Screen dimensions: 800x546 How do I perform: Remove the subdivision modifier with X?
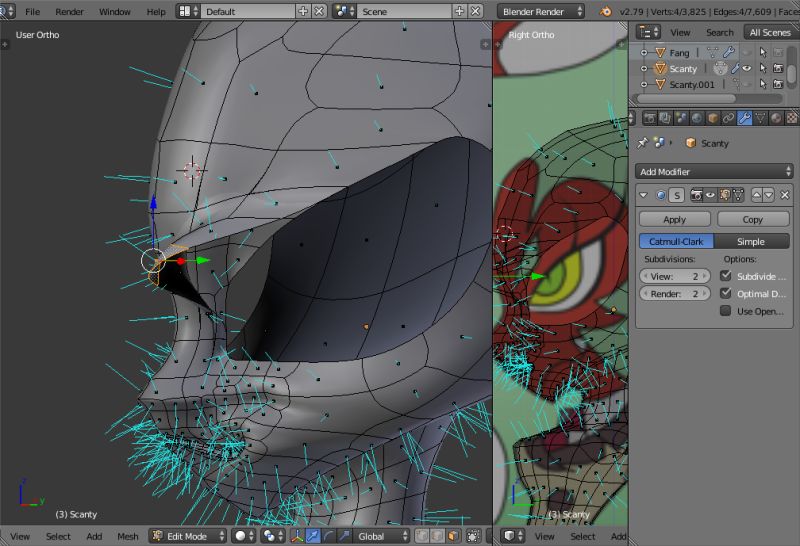click(785, 195)
